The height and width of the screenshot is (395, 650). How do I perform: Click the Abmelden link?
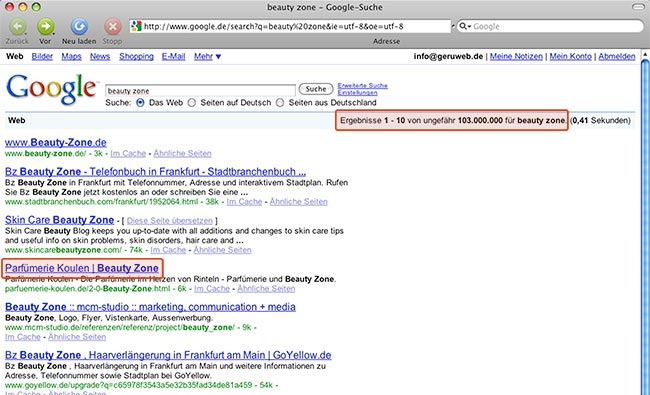coord(616,56)
